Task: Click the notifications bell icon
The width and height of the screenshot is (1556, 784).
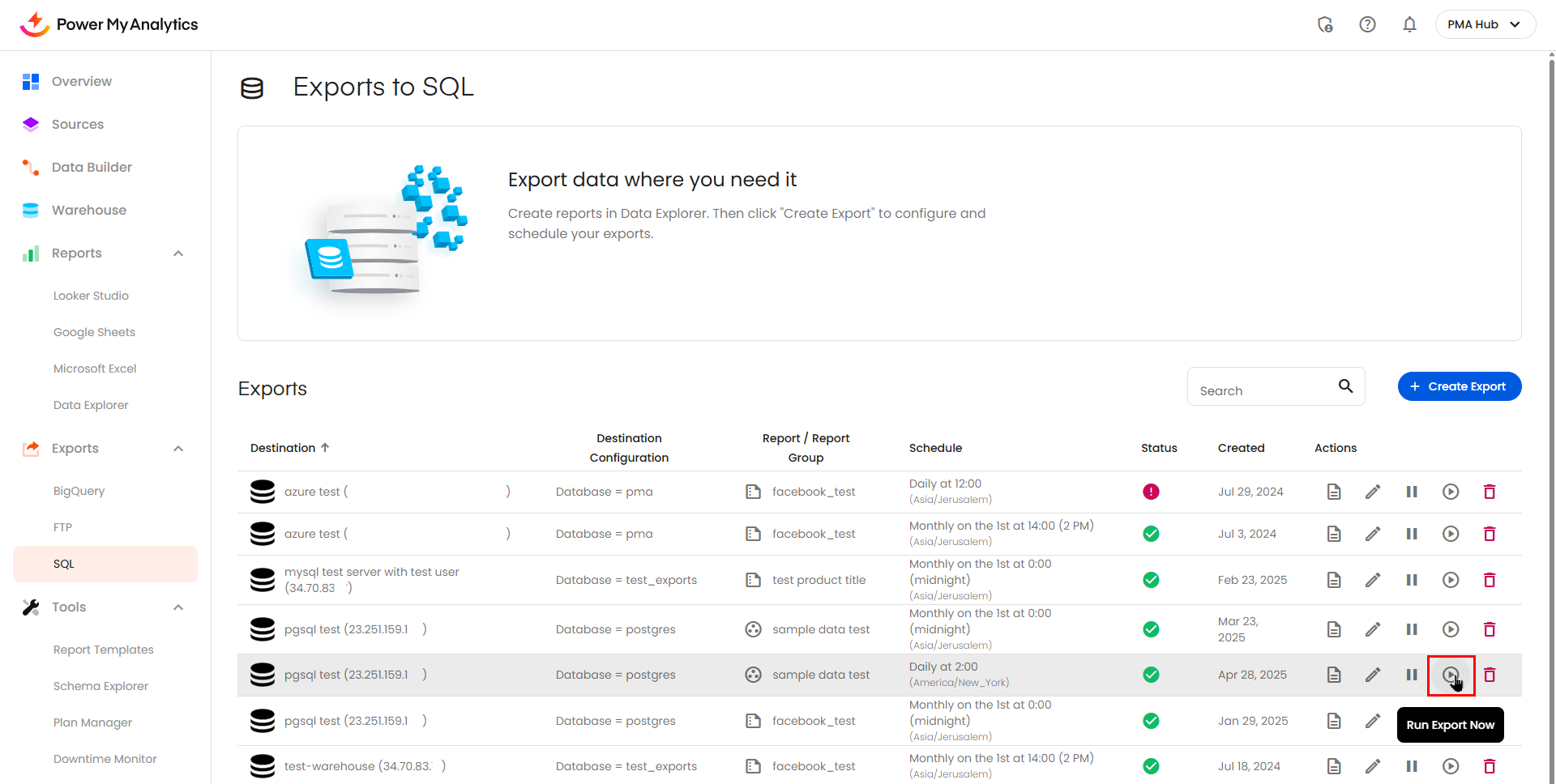Action: click(x=1409, y=24)
